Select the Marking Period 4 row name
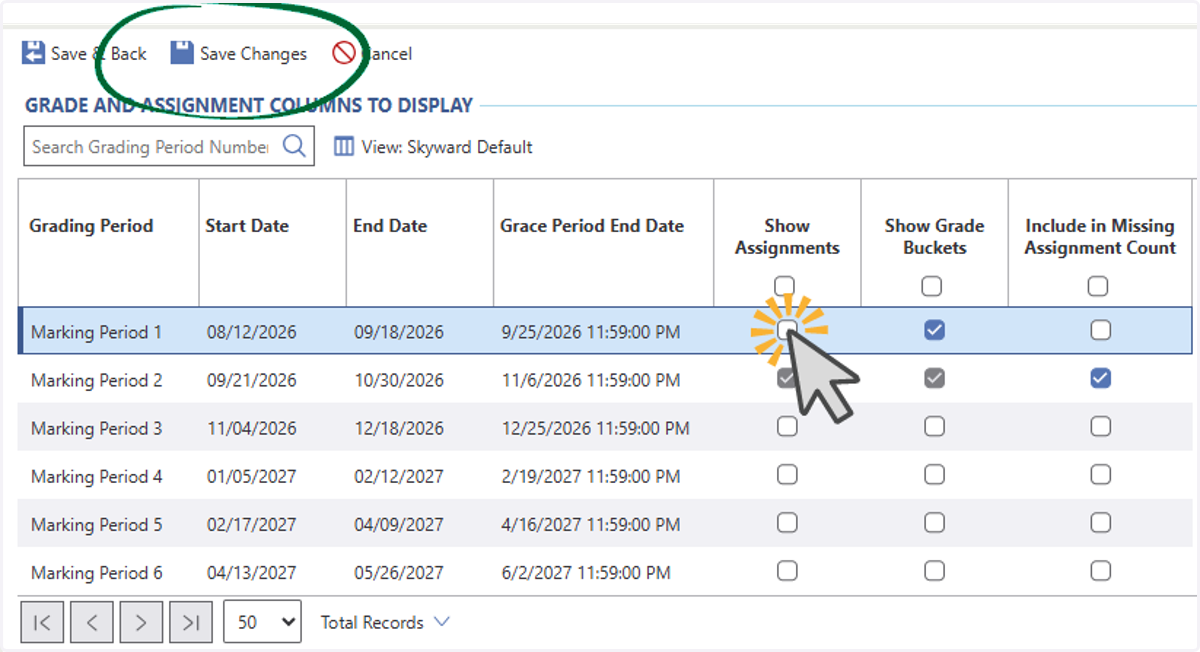Viewport: 1200px width, 652px height. 96,476
